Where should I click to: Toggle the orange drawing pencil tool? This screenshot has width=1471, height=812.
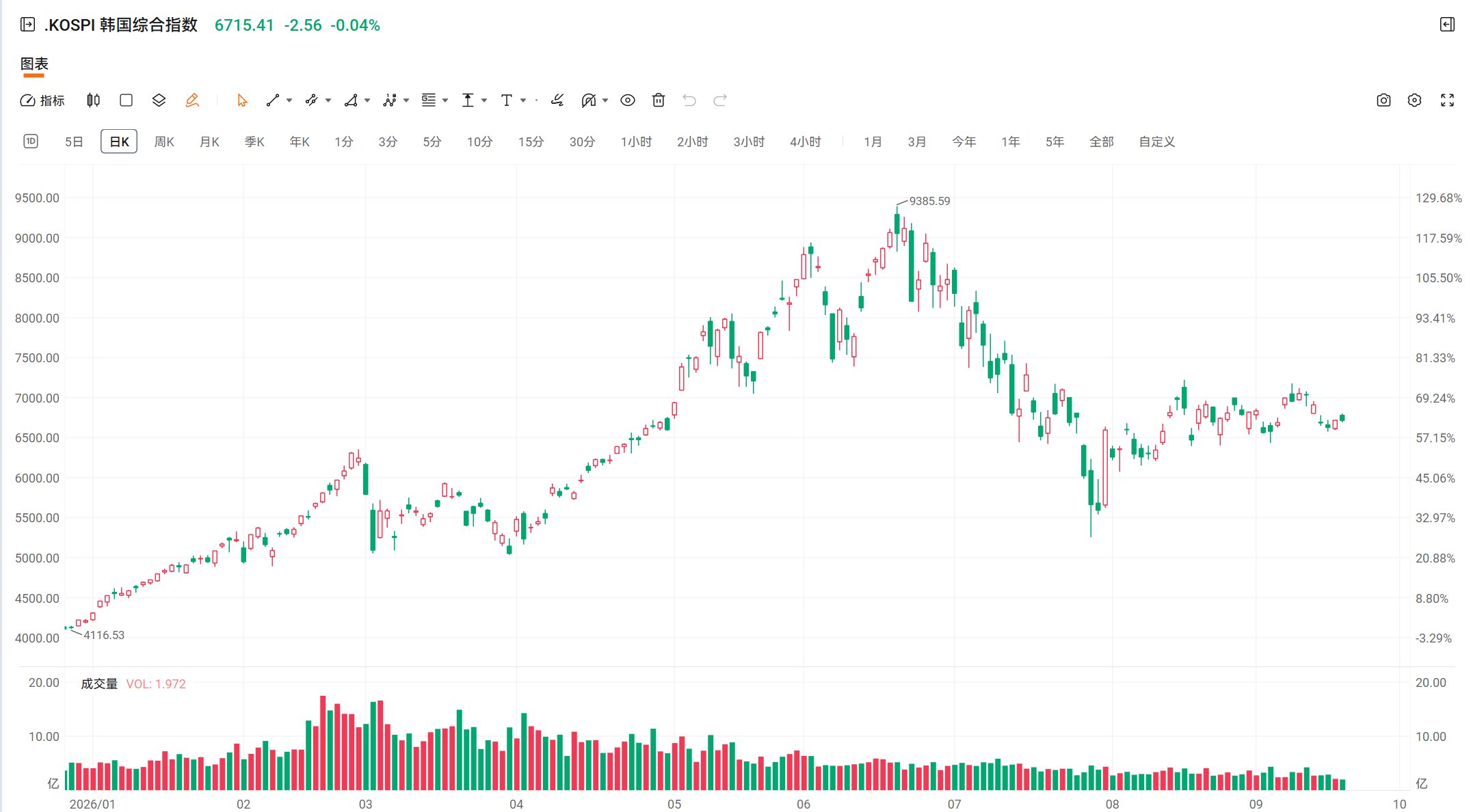point(192,100)
